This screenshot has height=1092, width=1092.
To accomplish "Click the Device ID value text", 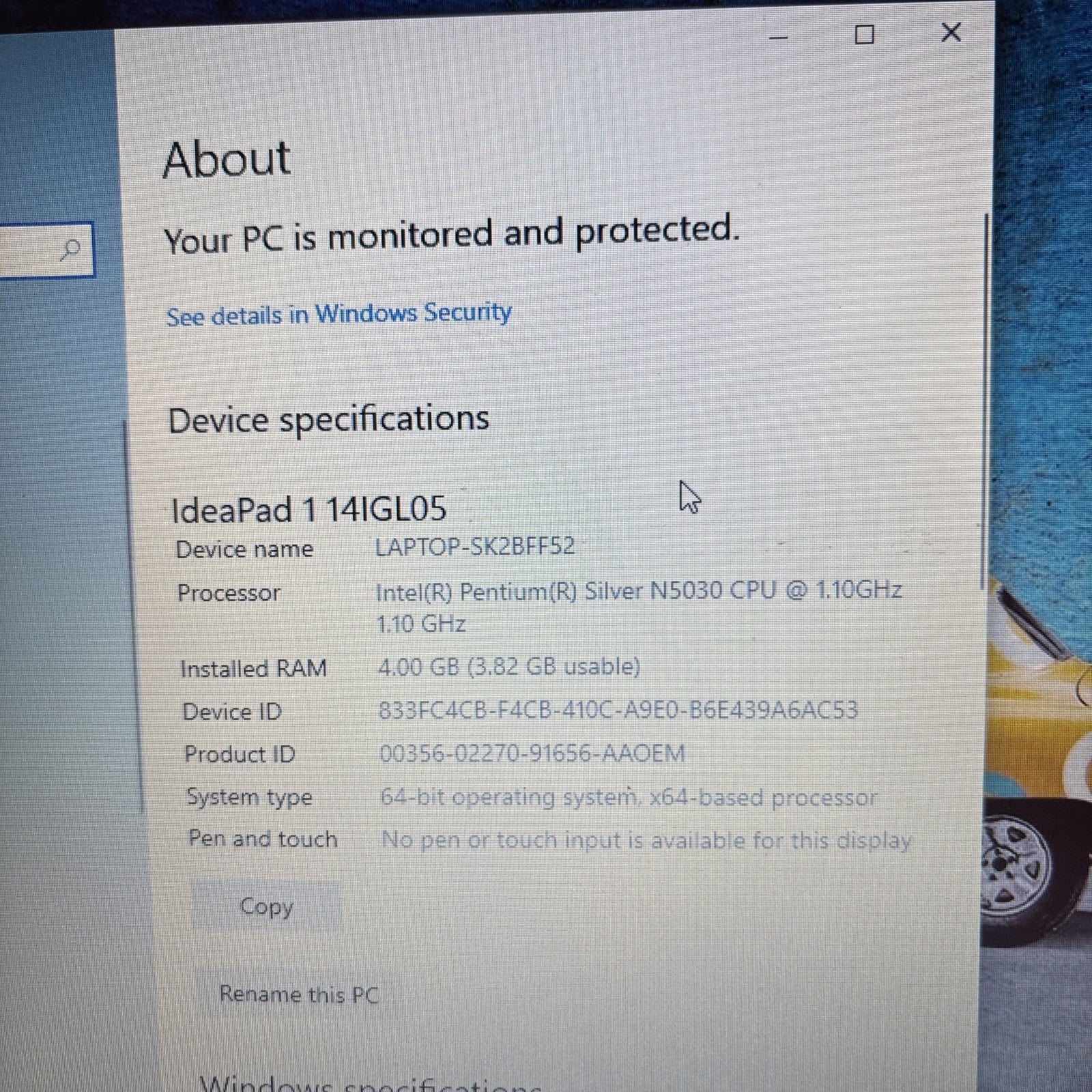I will click(618, 710).
